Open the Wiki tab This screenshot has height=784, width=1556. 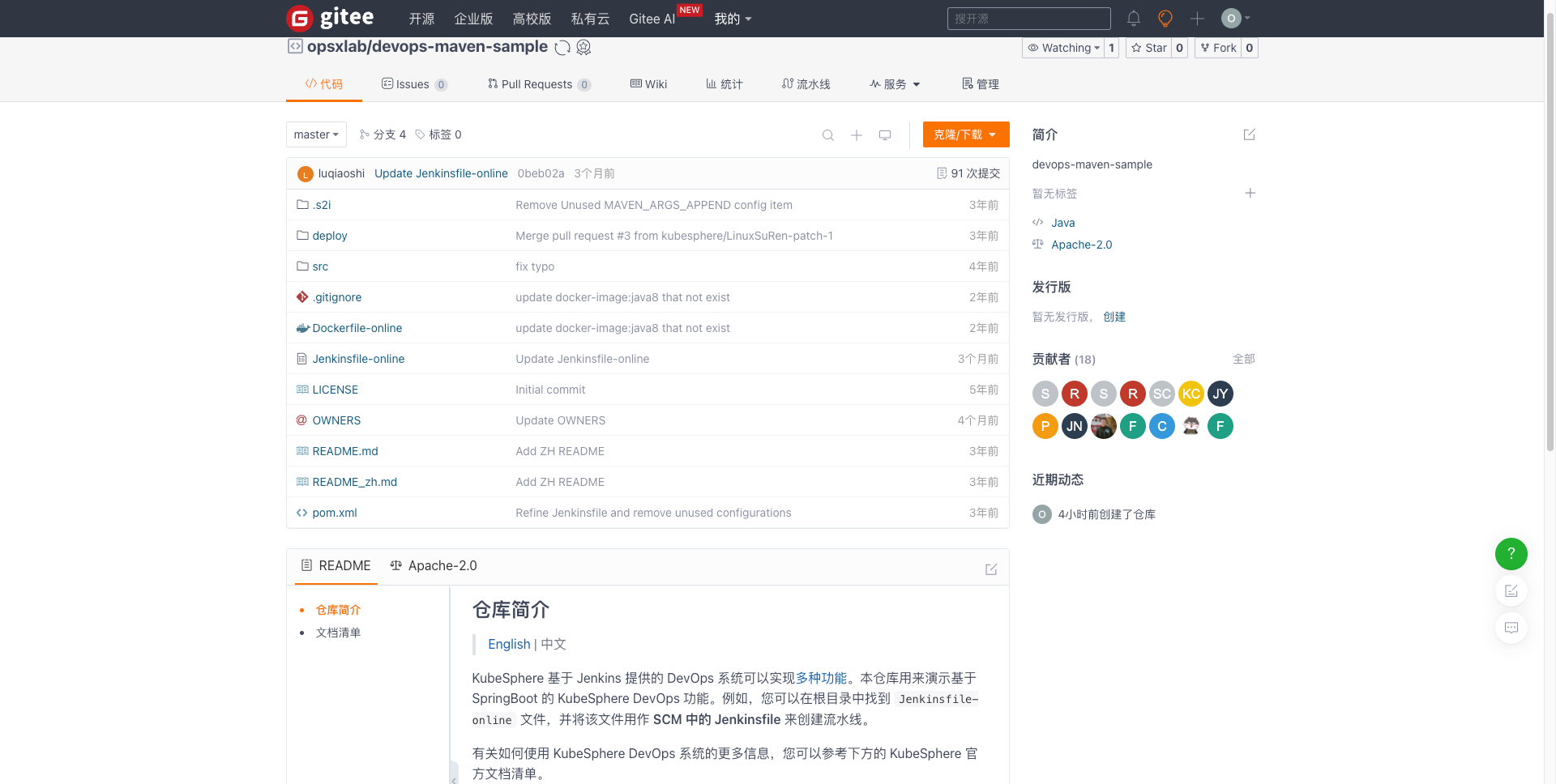[x=648, y=84]
